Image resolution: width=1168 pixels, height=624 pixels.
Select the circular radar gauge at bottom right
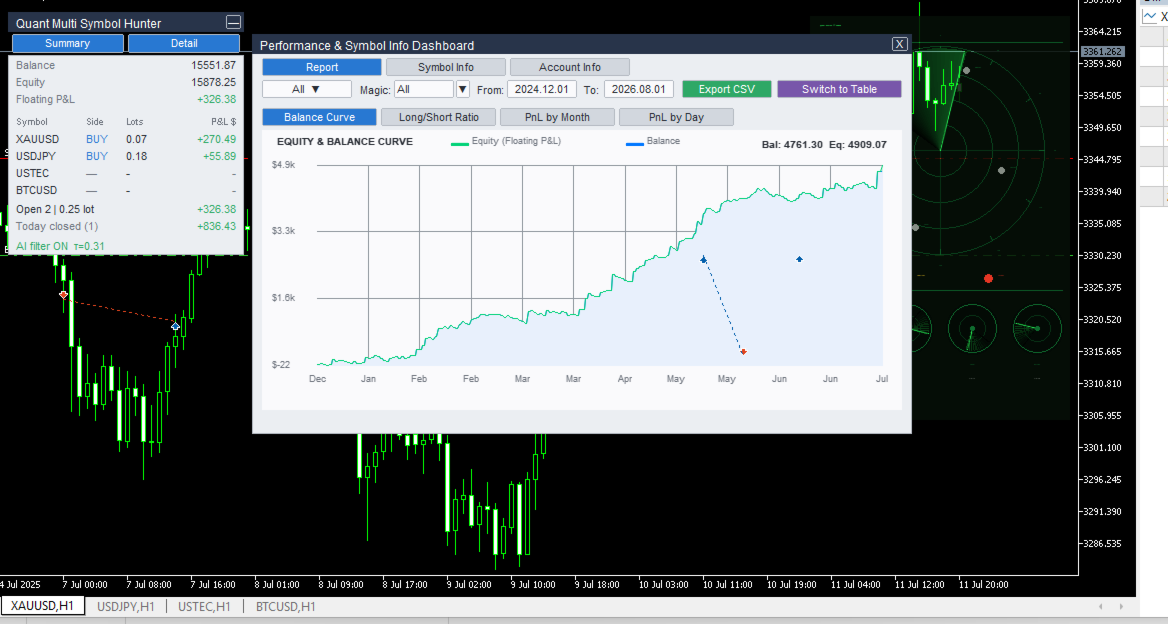point(1038,328)
